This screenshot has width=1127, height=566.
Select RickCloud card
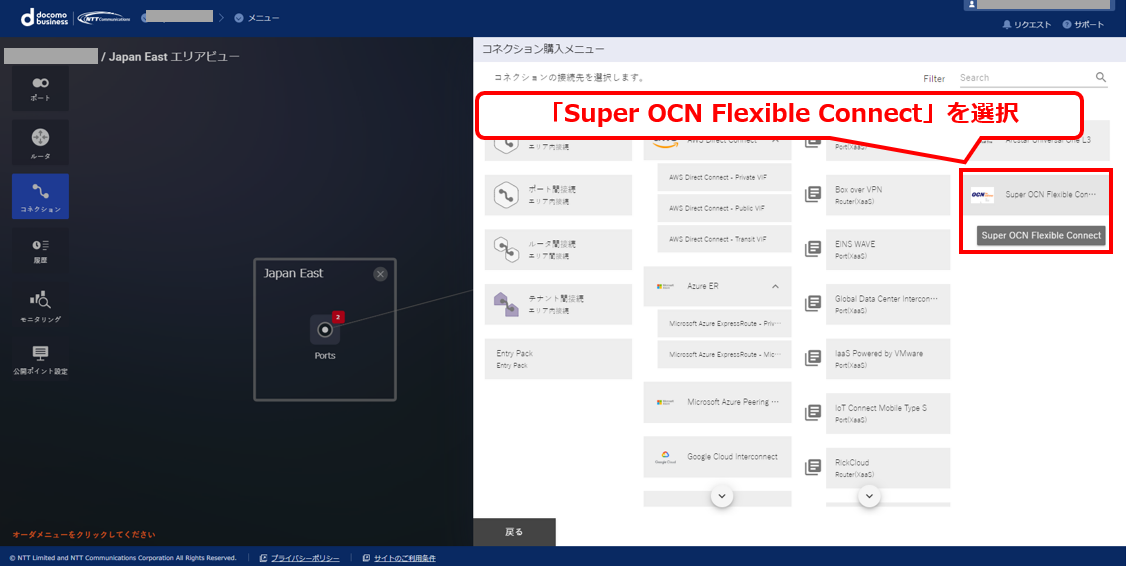[x=888, y=468]
